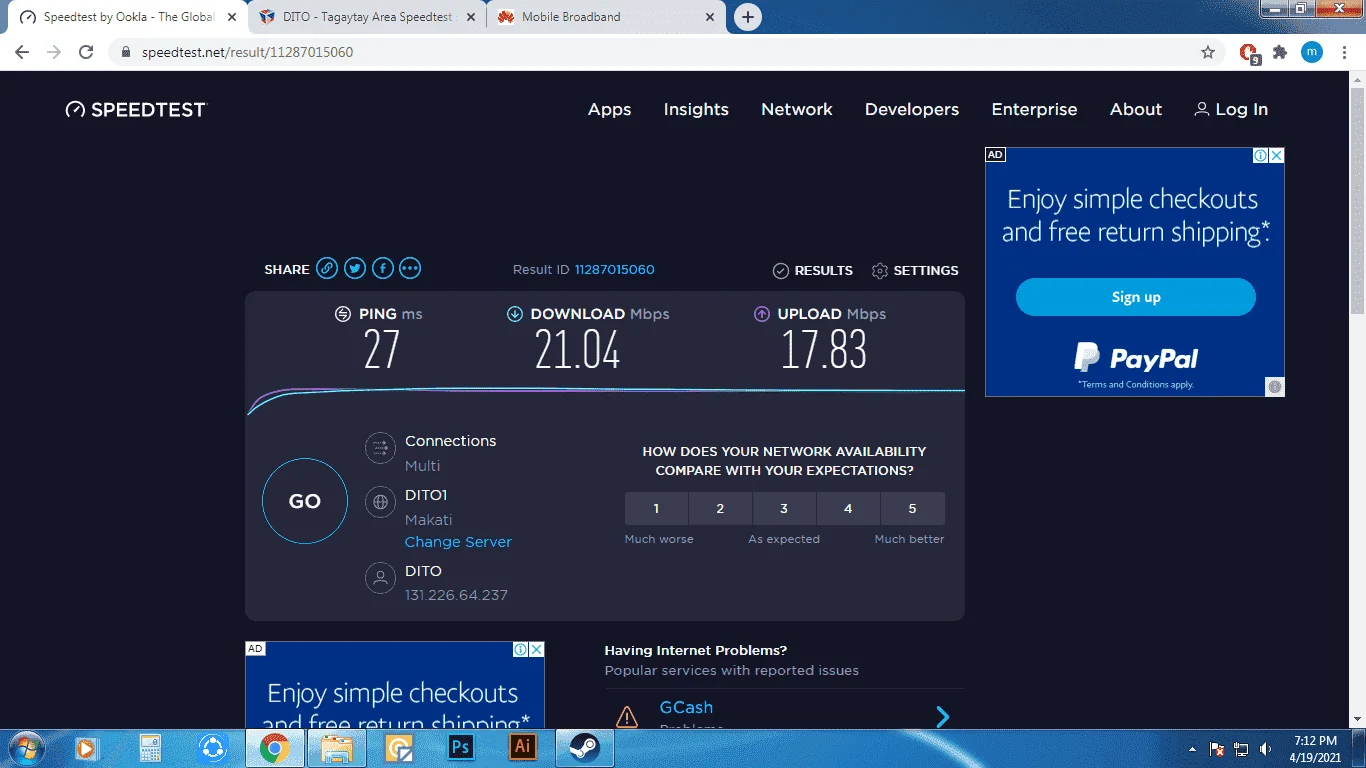
Task: Click the taskbar clock showing 7:12 PM
Action: [1315, 749]
